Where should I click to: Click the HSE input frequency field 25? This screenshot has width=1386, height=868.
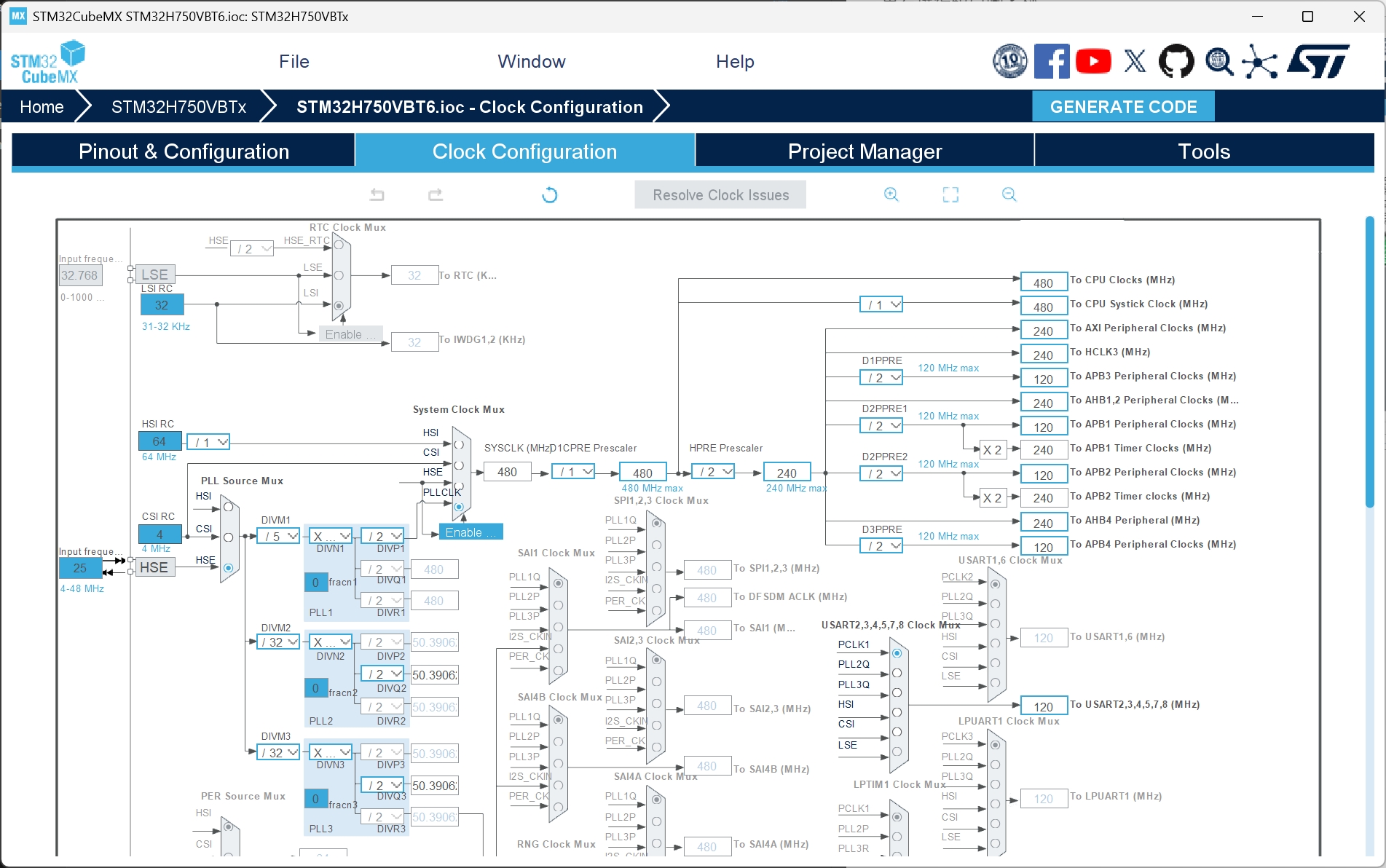tap(80, 568)
